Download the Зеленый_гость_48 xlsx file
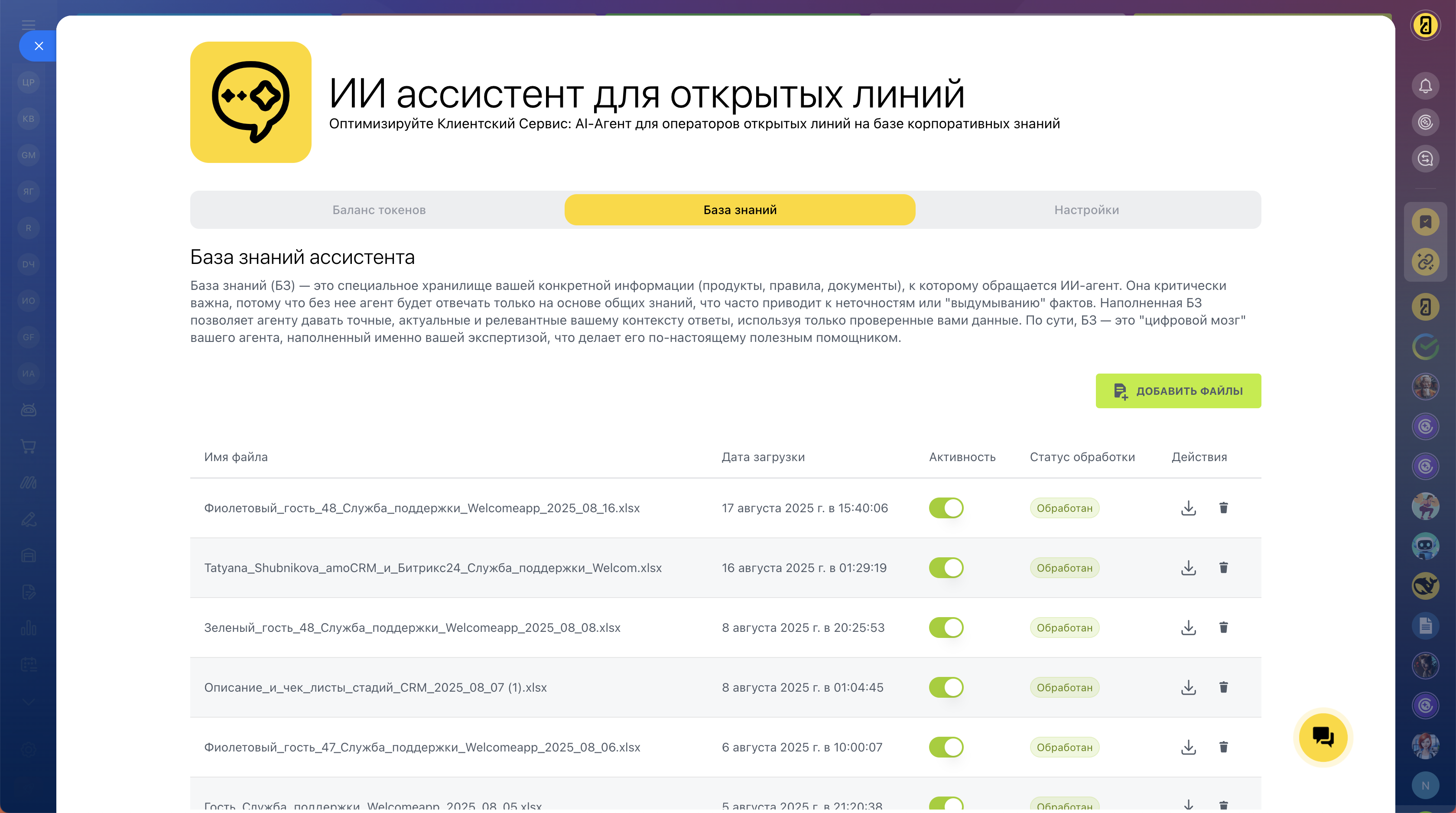This screenshot has height=813, width=1456. pos(1188,628)
